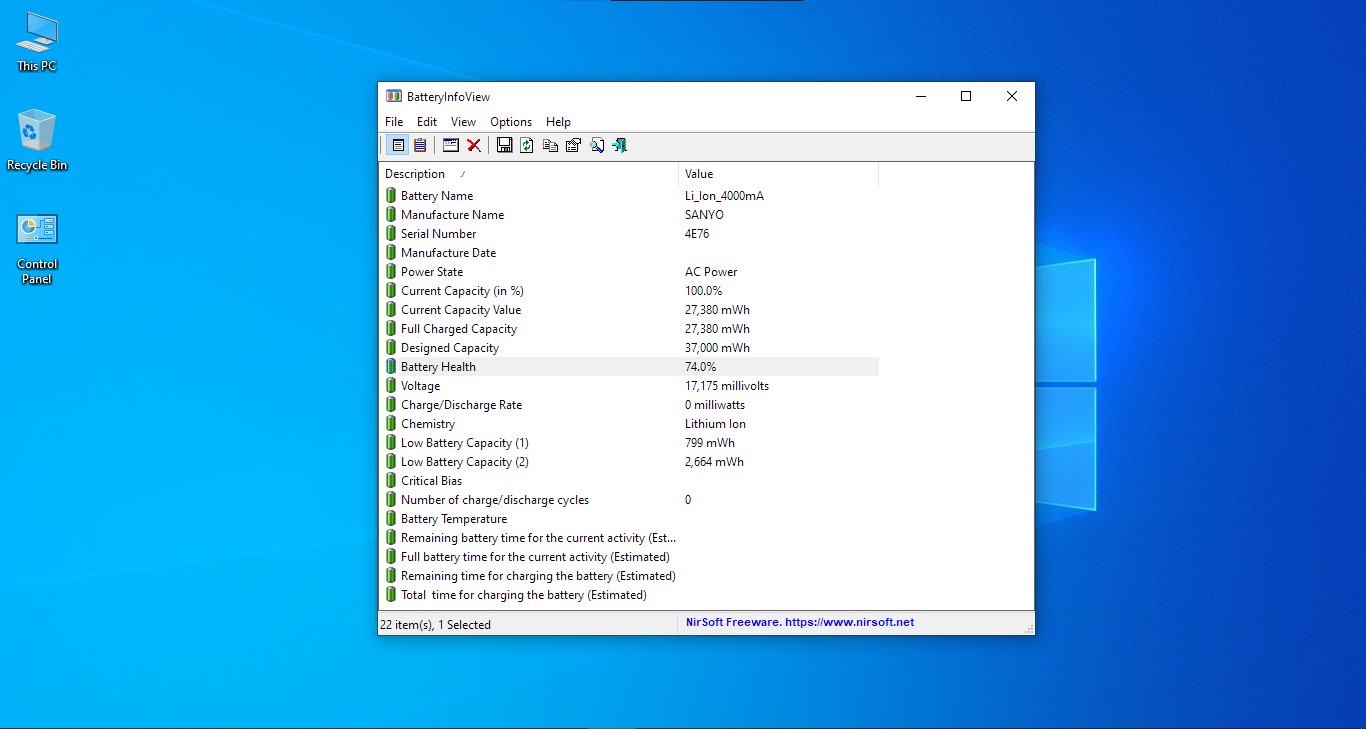Select the Manufacture Name row

click(x=629, y=215)
